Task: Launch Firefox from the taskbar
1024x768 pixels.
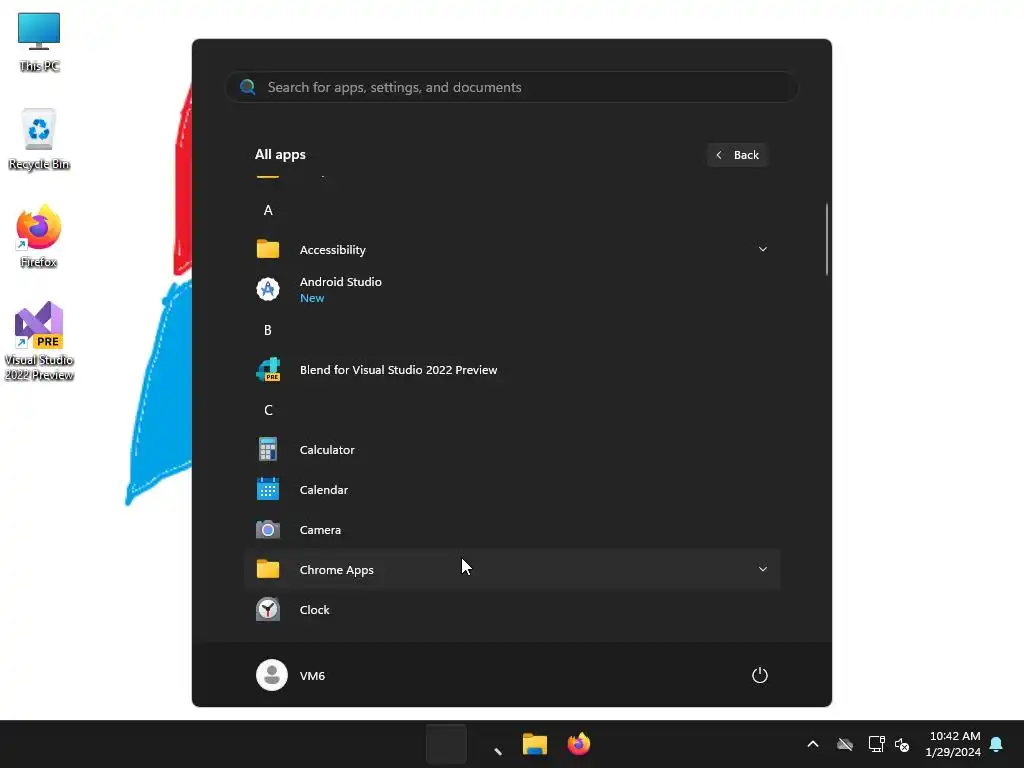Action: (579, 744)
